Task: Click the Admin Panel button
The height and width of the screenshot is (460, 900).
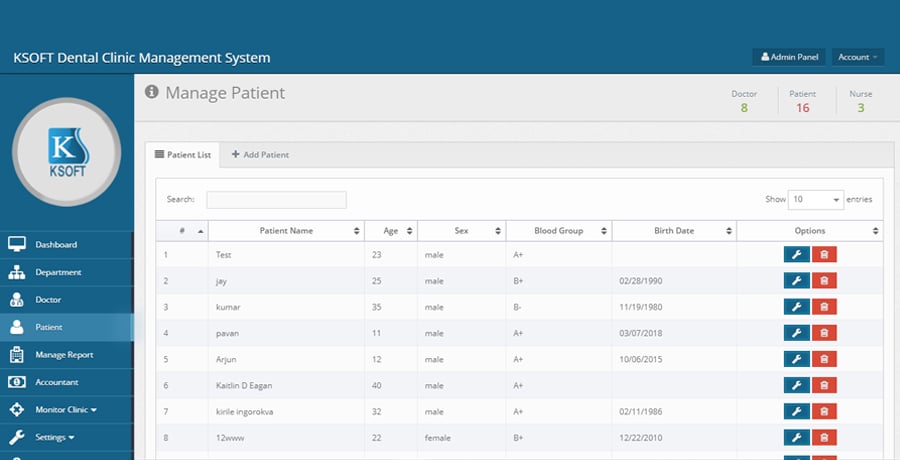Action: pyautogui.click(x=789, y=57)
